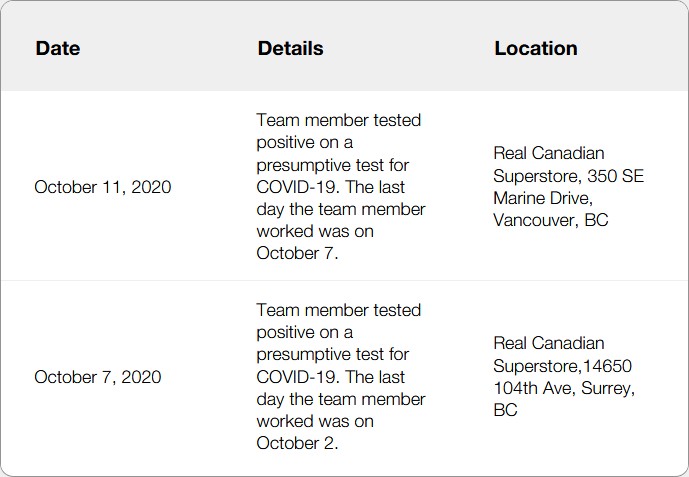Click the Date column header
689x477 pixels.
pos(58,48)
